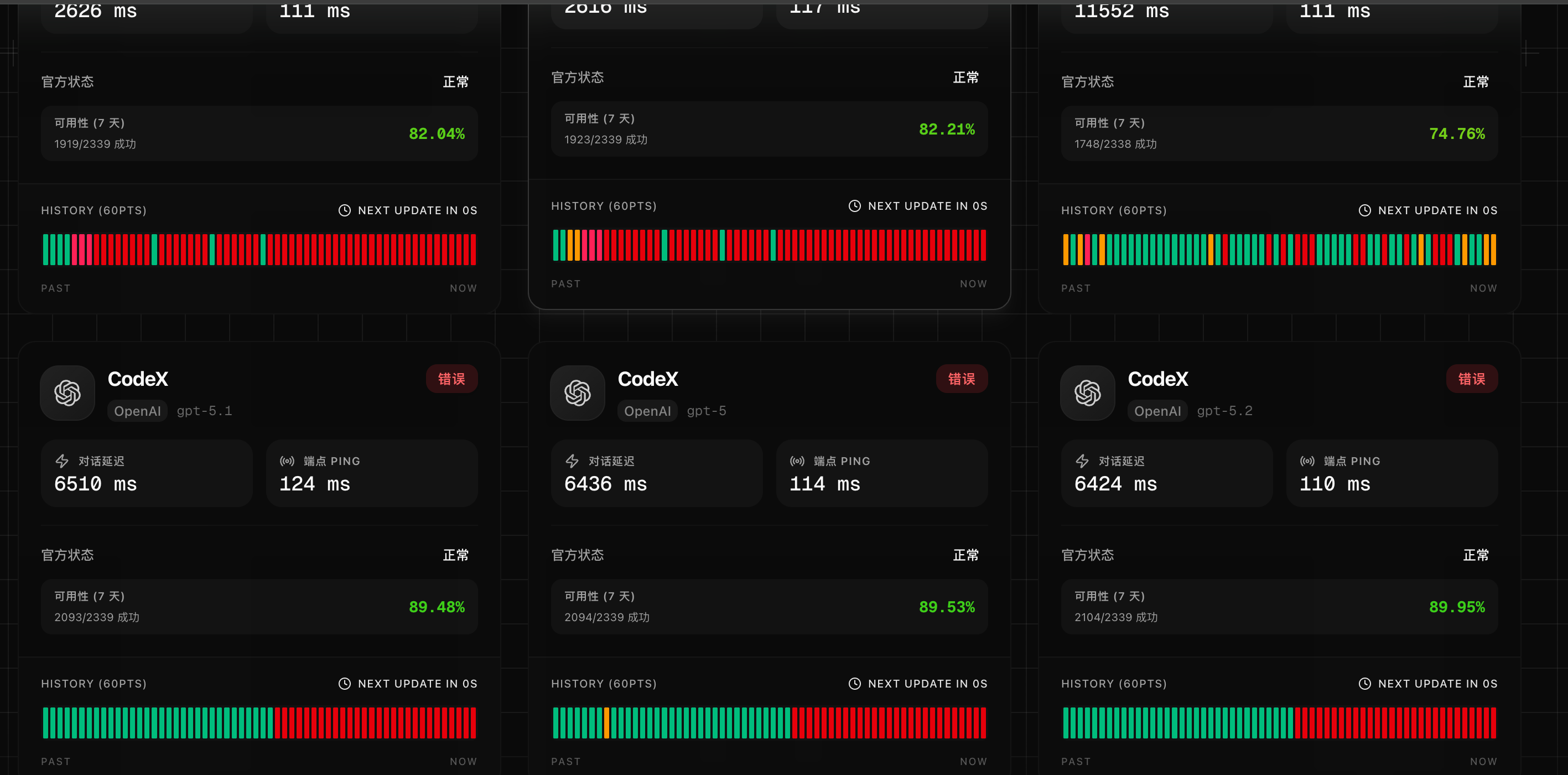Click orange bar in gpt-5 history timeline
The height and width of the screenshot is (775, 1568).
click(606, 722)
